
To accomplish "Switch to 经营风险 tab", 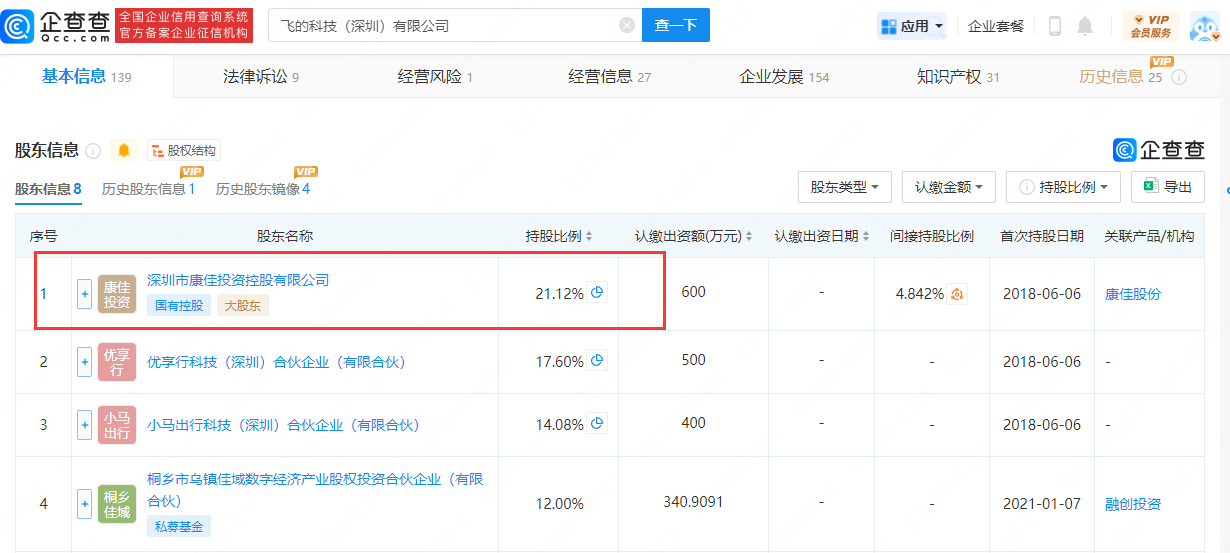I will (x=435, y=77).
